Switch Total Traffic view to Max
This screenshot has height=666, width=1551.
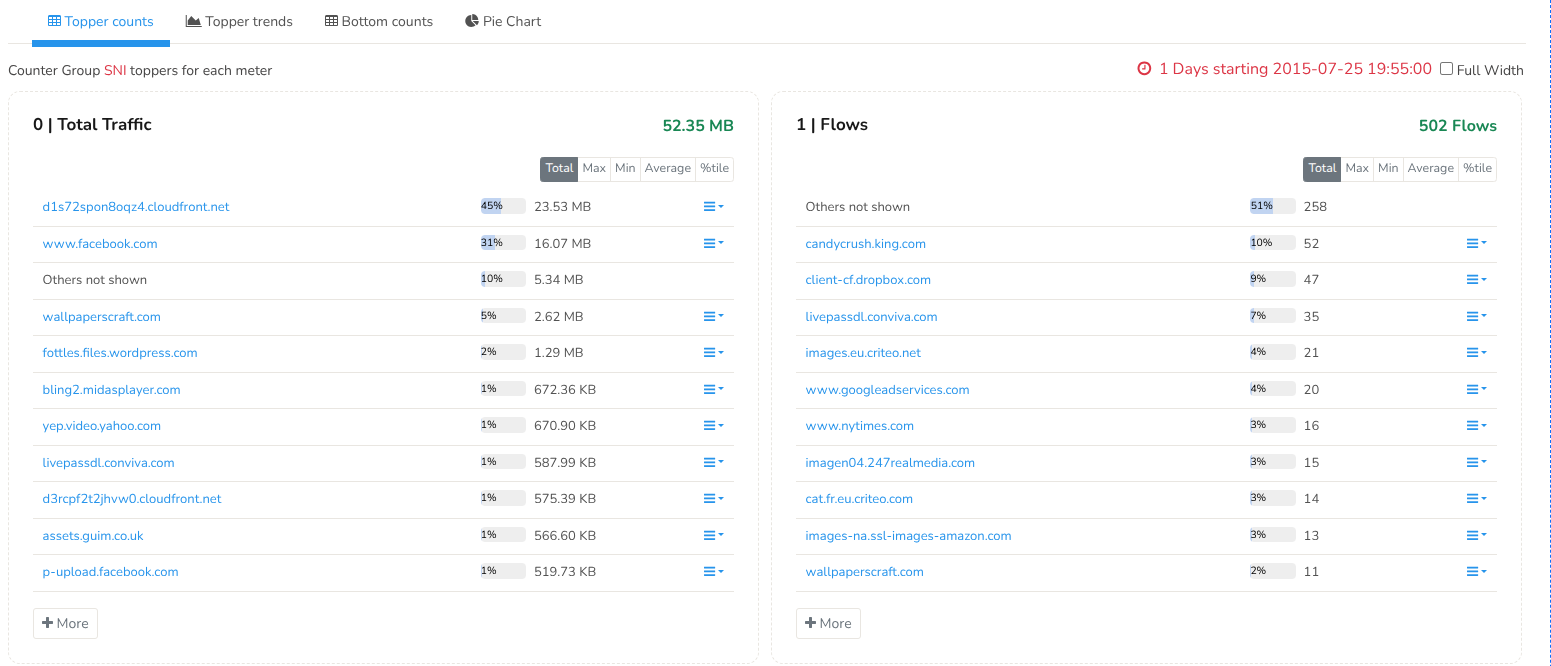(594, 169)
